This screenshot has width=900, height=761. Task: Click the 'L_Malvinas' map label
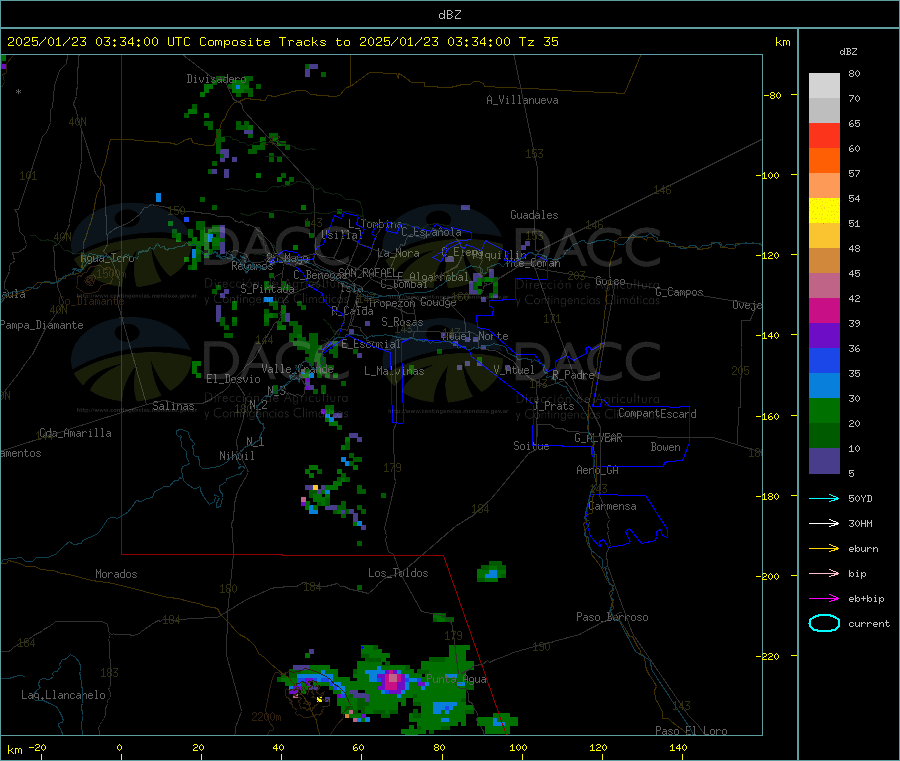coord(394,371)
